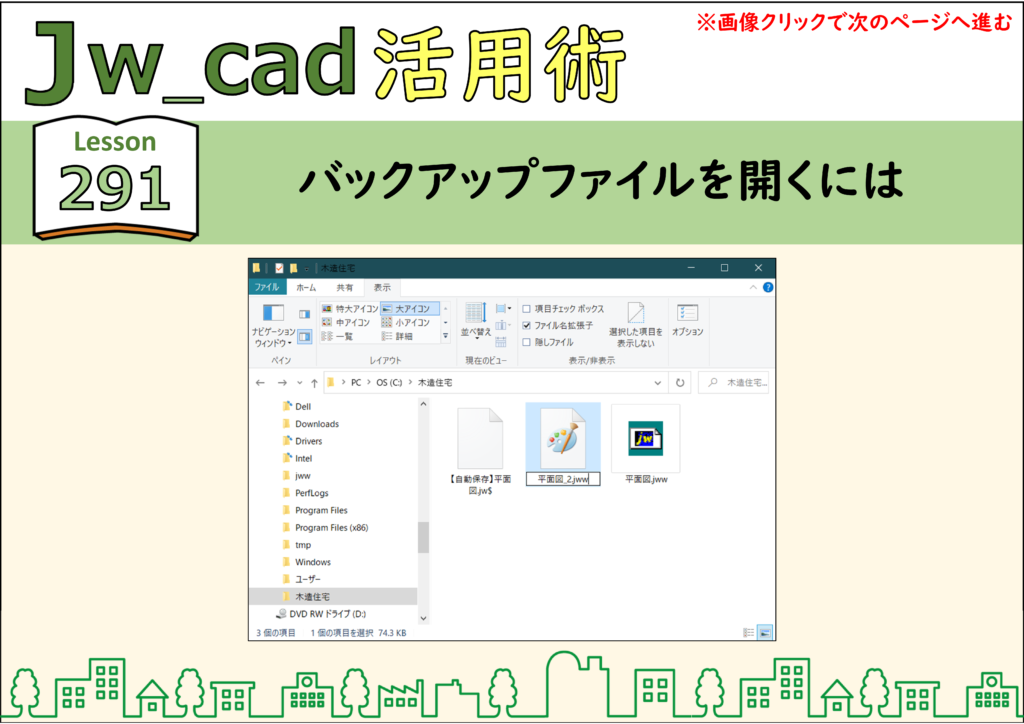Open Explorer help icon

pos(768,287)
